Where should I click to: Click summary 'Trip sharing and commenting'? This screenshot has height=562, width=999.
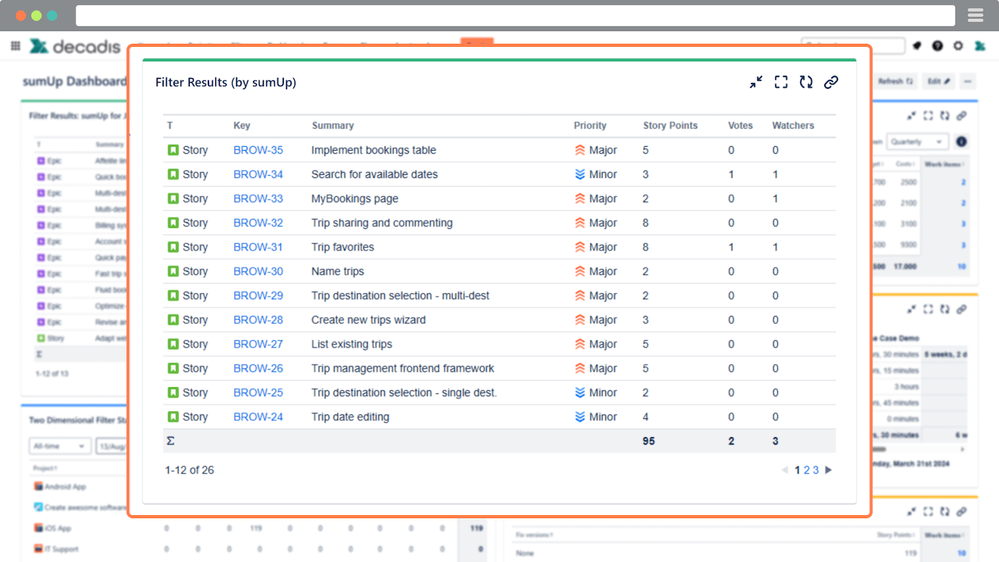382,222
